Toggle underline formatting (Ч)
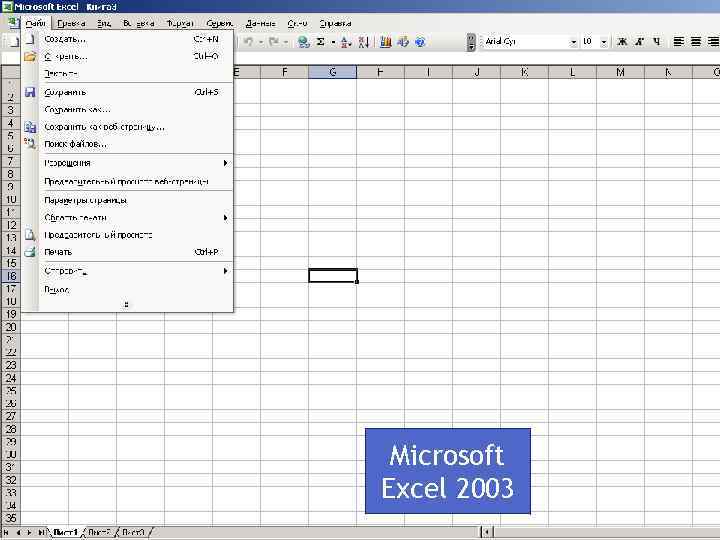Image resolution: width=720 pixels, height=540 pixels. 657,42
